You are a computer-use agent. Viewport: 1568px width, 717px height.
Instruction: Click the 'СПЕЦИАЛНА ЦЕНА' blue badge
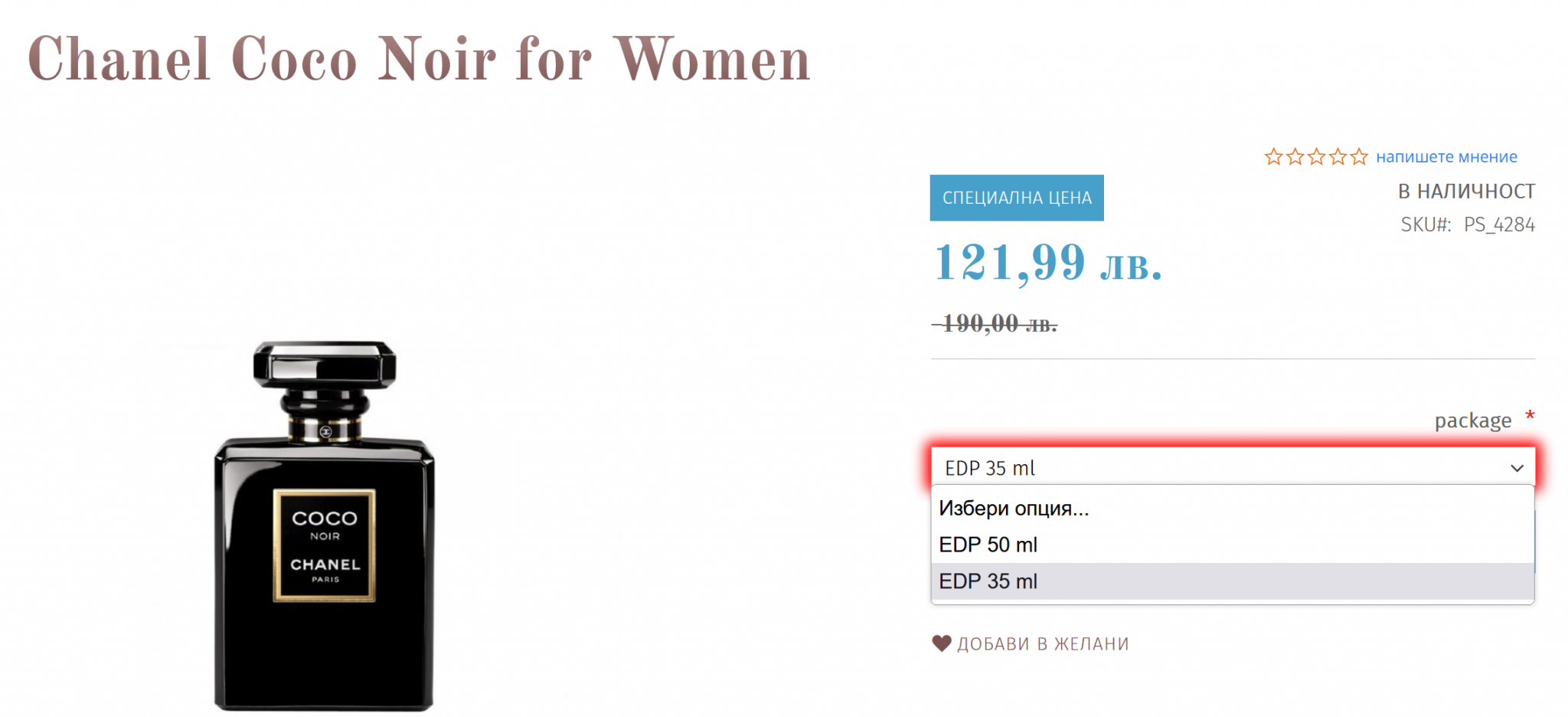click(x=1017, y=198)
